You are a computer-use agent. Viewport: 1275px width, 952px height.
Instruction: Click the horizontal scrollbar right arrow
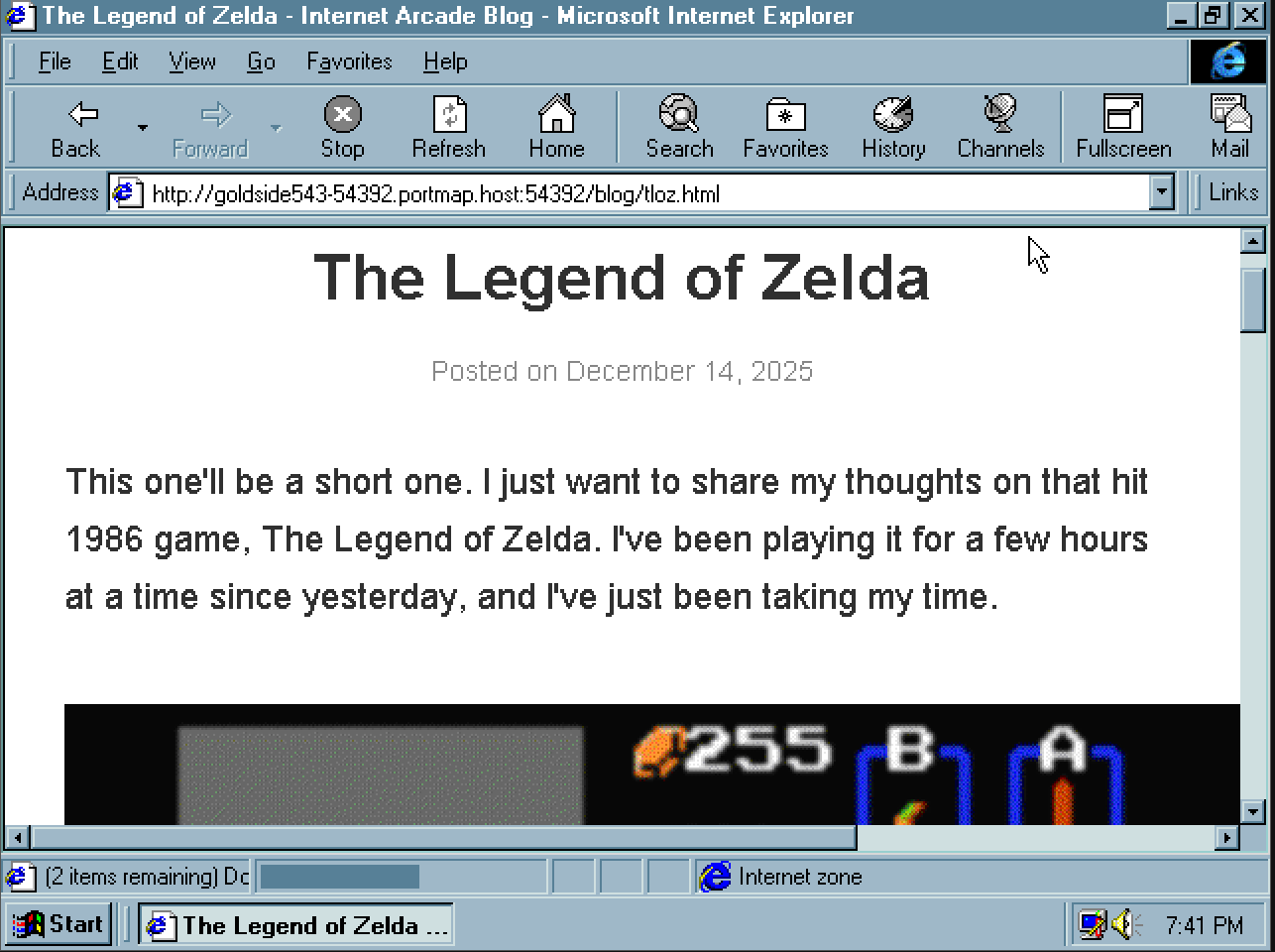[x=1227, y=838]
